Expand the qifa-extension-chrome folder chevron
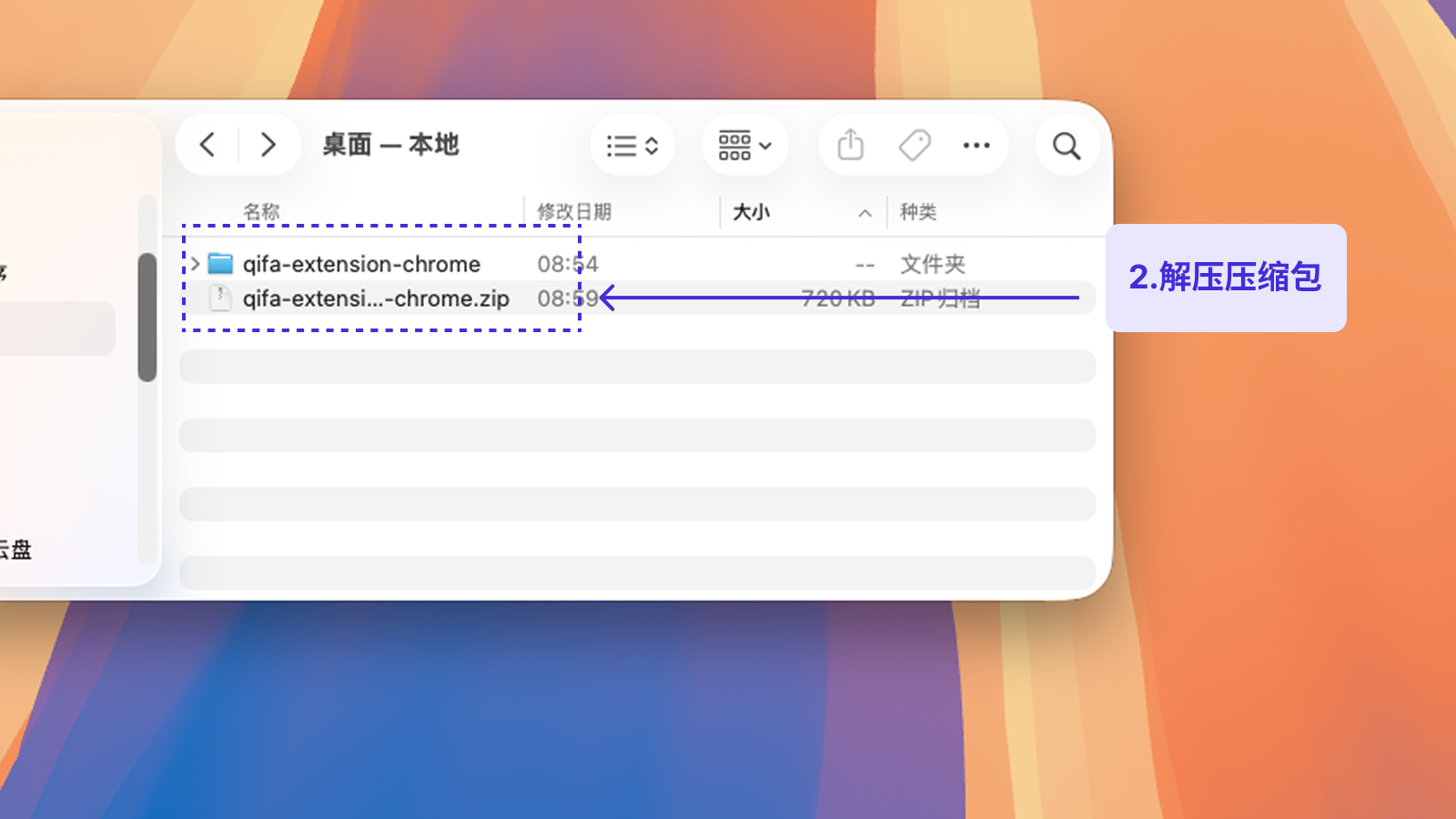 pos(195,264)
